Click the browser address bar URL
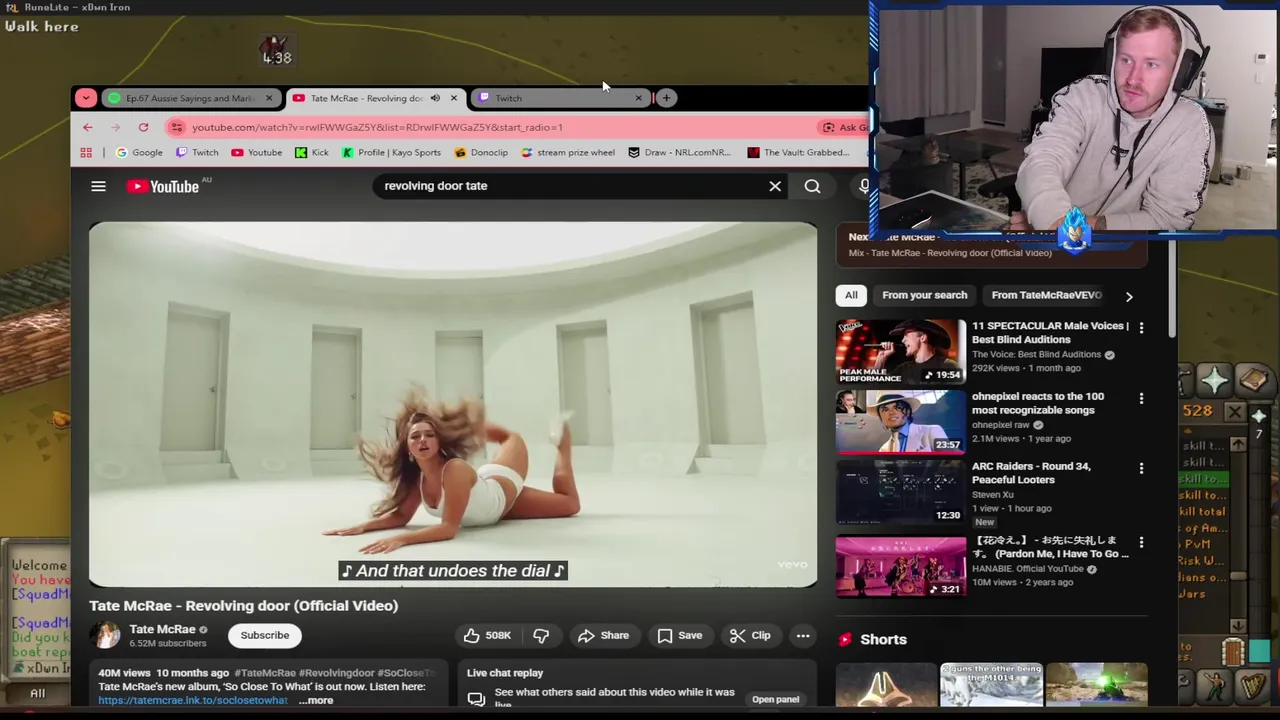 coord(377,127)
